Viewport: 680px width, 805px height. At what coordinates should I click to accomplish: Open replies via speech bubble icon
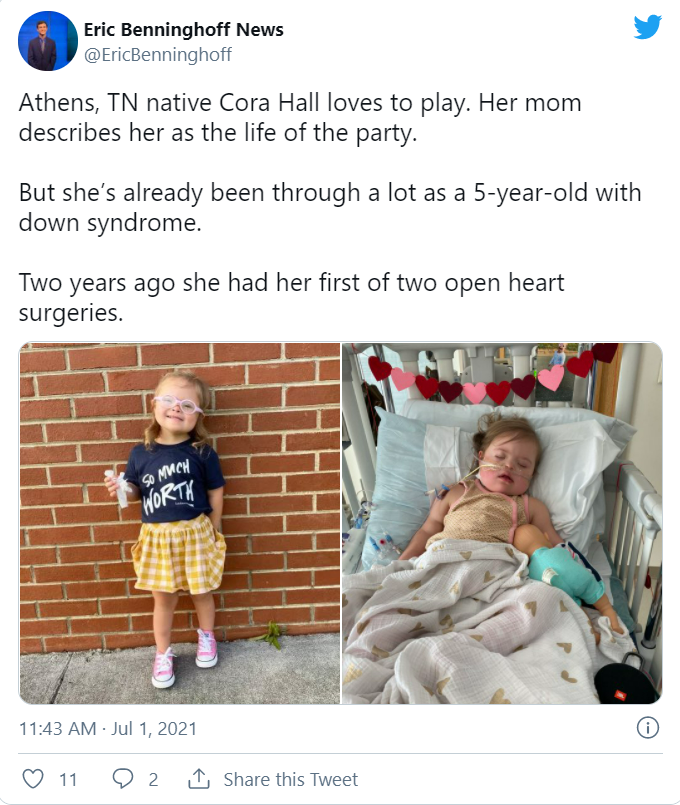123,779
